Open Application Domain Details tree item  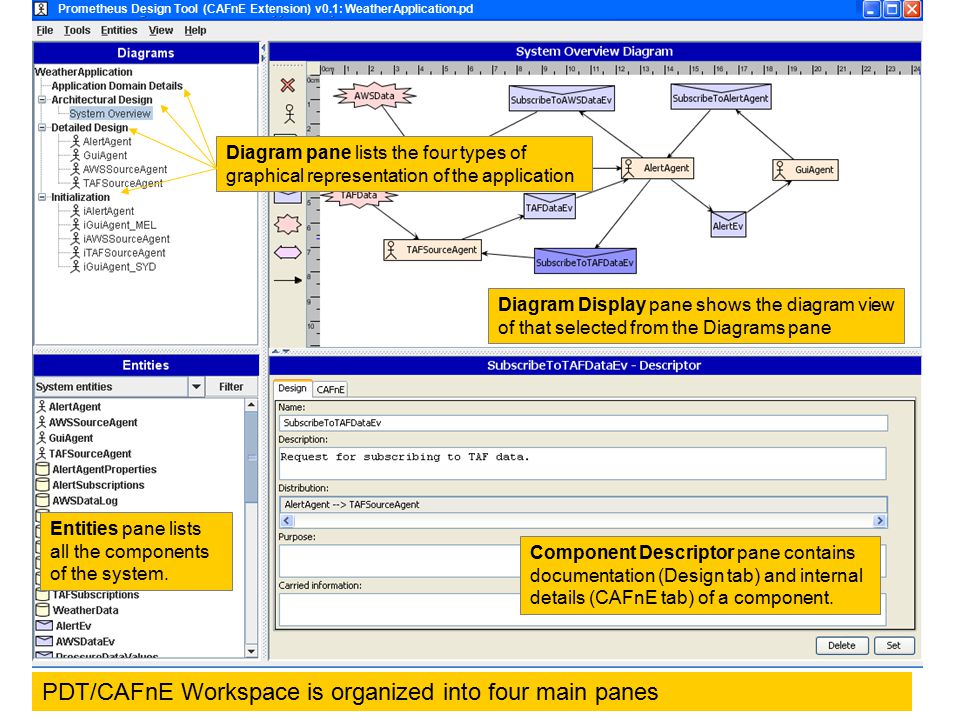tap(117, 86)
